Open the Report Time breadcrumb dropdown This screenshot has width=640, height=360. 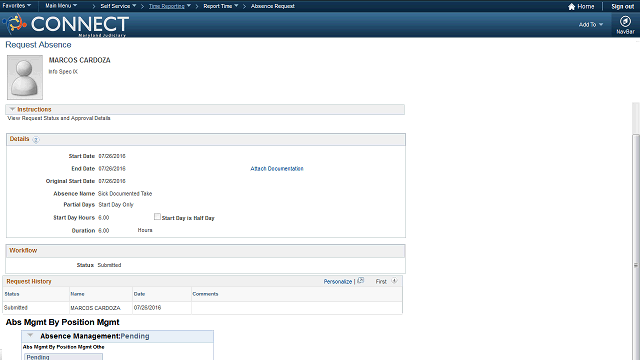[x=221, y=6]
